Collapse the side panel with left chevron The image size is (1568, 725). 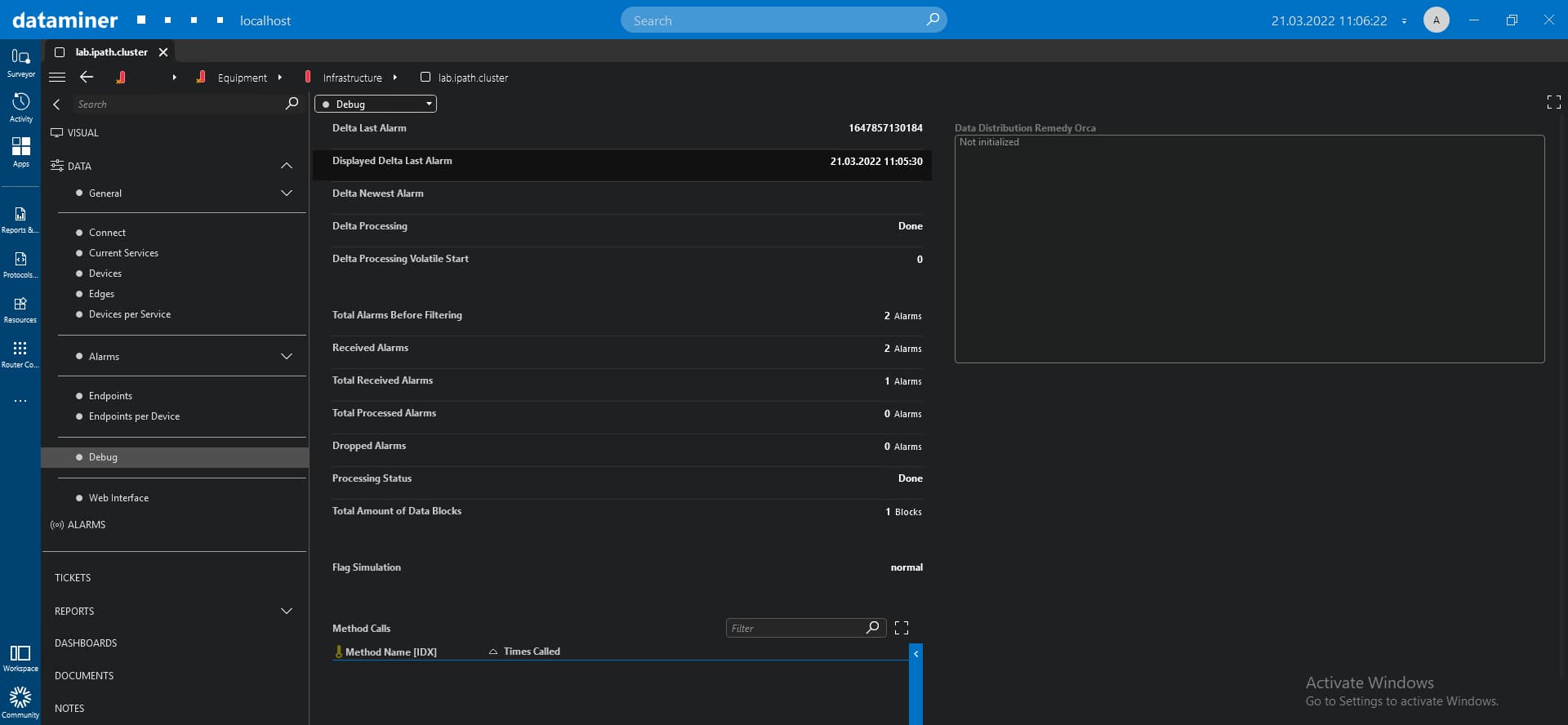click(56, 105)
